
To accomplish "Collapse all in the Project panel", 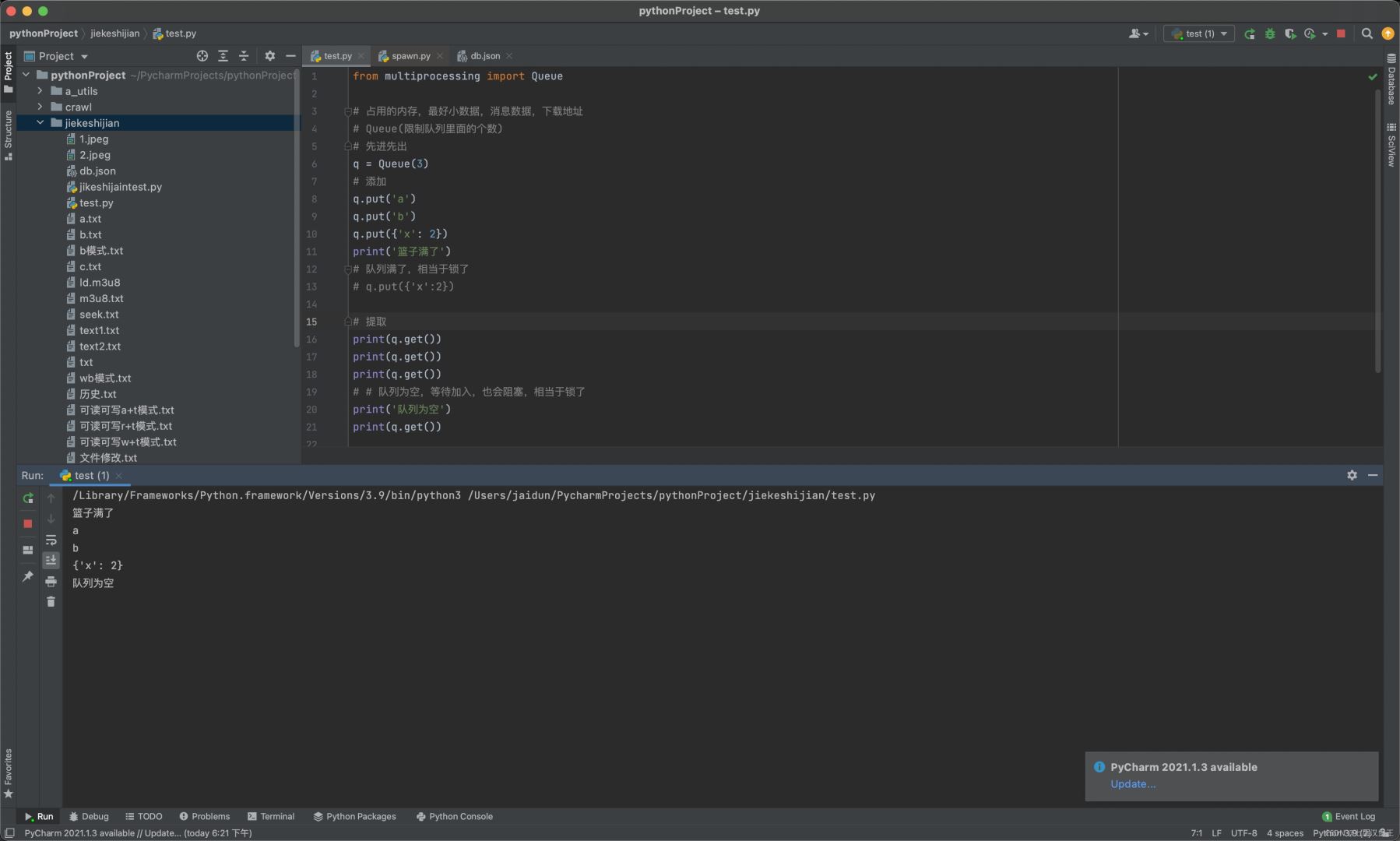I will point(244,56).
